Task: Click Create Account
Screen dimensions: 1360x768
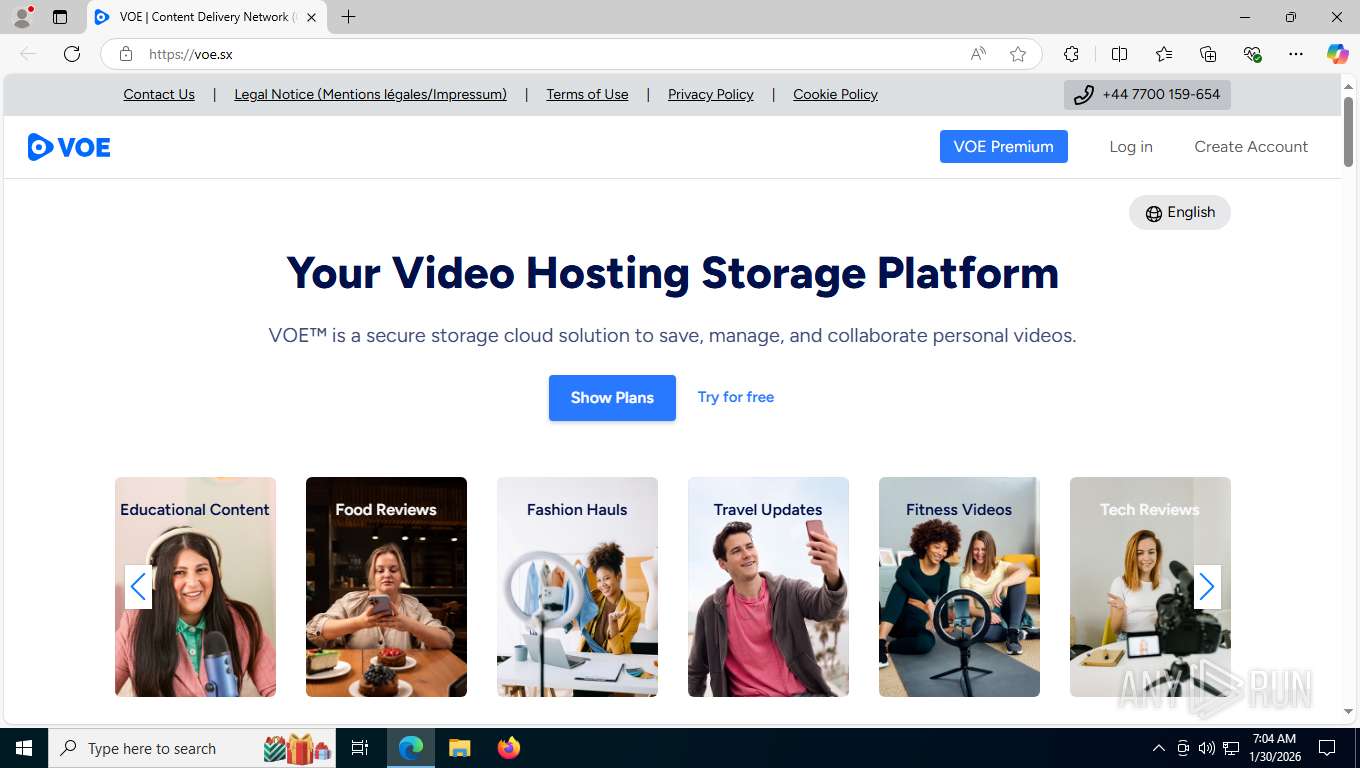Action: click(x=1251, y=146)
